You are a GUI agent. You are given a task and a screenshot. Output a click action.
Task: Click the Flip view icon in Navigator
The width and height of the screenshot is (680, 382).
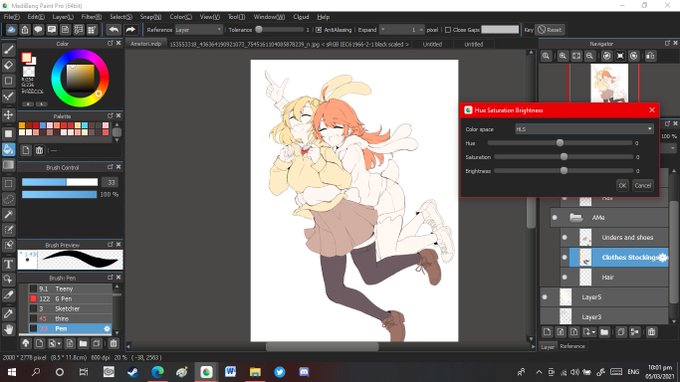pos(650,56)
